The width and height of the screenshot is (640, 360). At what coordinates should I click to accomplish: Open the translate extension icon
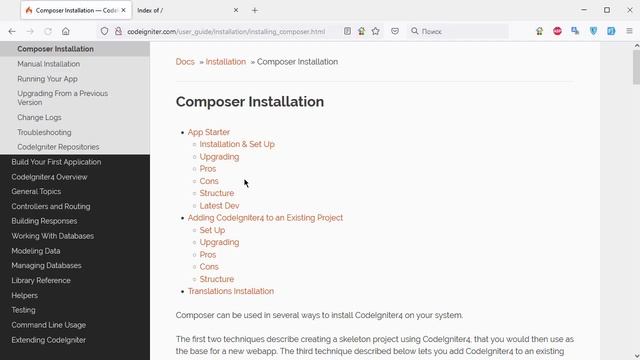[576, 31]
